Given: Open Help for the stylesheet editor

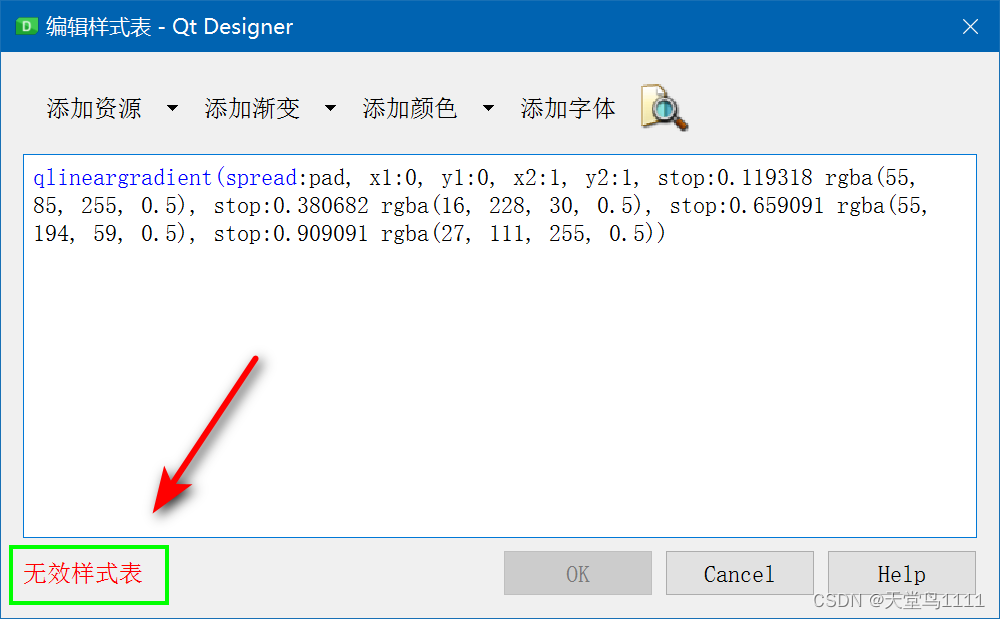Looking at the screenshot, I should tap(902, 573).
